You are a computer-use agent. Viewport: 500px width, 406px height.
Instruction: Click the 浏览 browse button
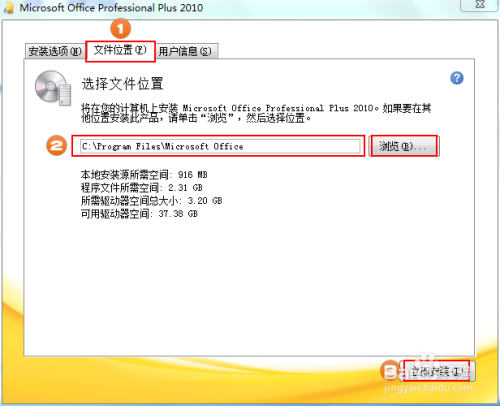404,146
